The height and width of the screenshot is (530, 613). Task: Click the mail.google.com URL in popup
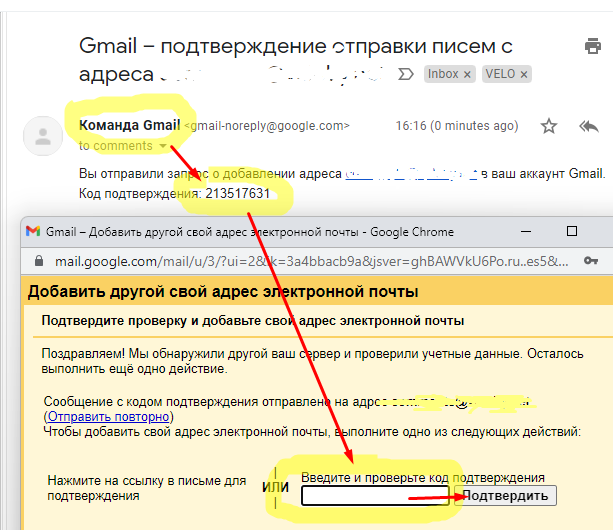tap(312, 261)
